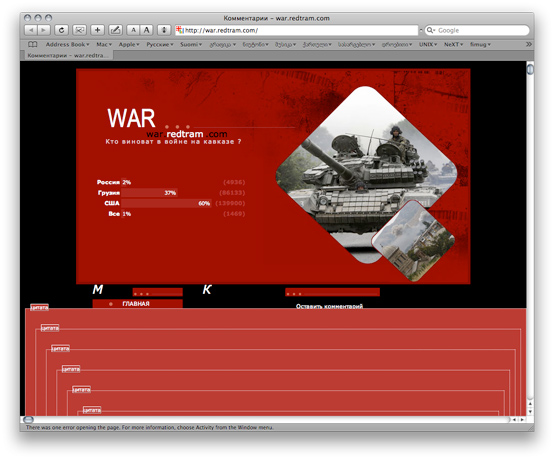
Task: Click the horizontal scrollbar right arrow
Action: 522,419
